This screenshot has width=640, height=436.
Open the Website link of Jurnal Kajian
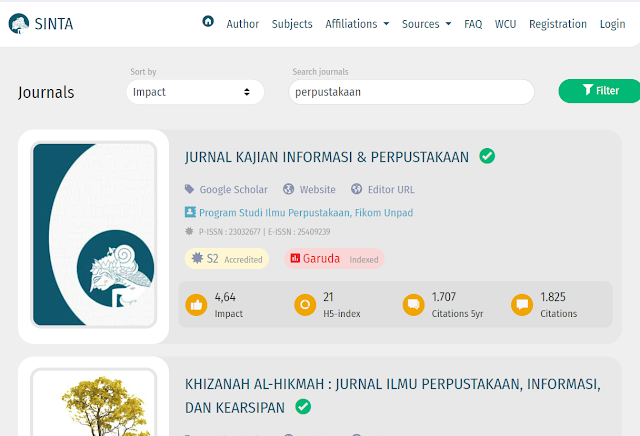tap(318, 189)
